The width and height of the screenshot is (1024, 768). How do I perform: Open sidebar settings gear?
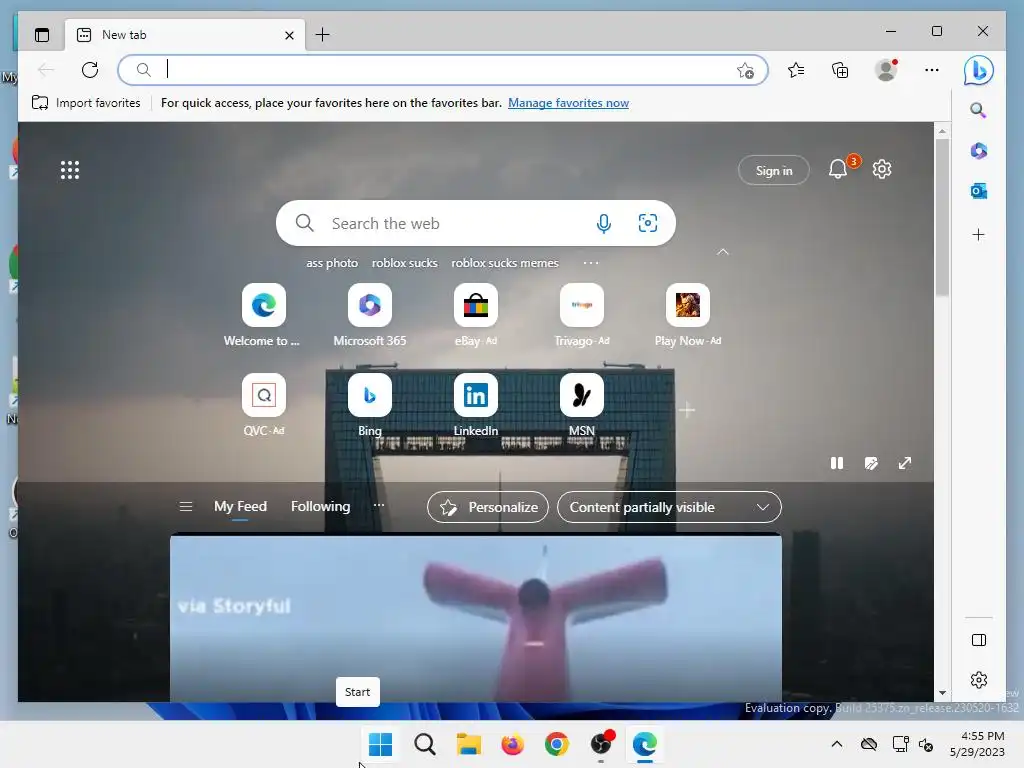tap(979, 680)
